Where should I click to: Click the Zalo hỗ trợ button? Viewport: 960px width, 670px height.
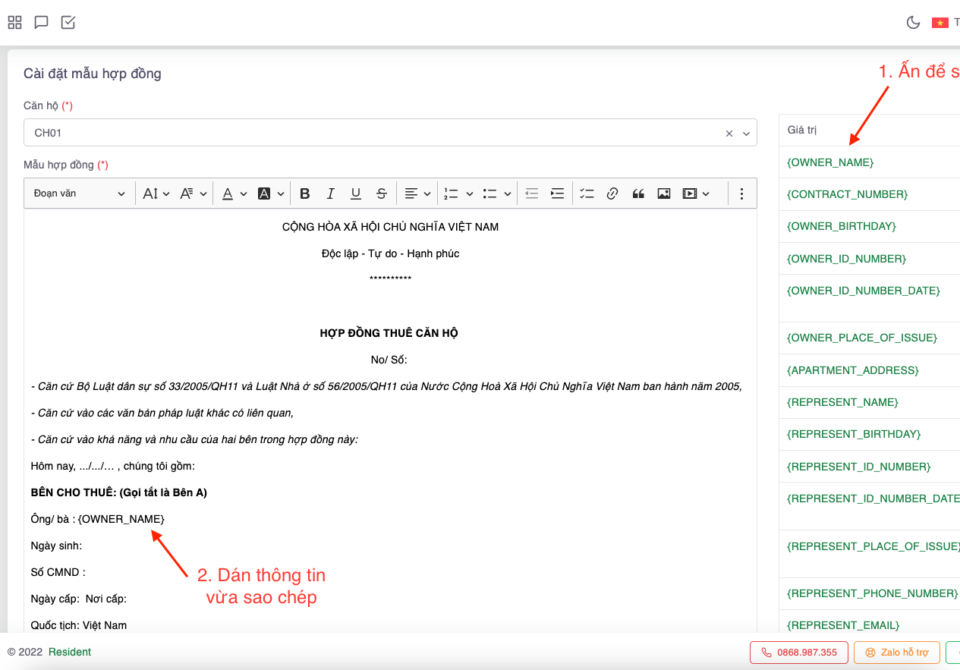click(896, 652)
